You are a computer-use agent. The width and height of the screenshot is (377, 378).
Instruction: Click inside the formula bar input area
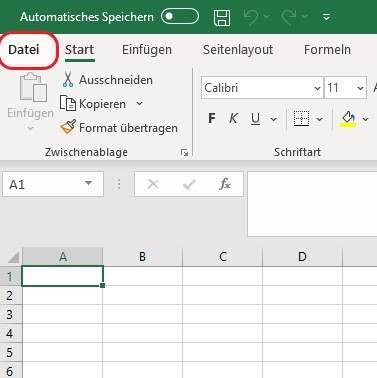tap(312, 204)
